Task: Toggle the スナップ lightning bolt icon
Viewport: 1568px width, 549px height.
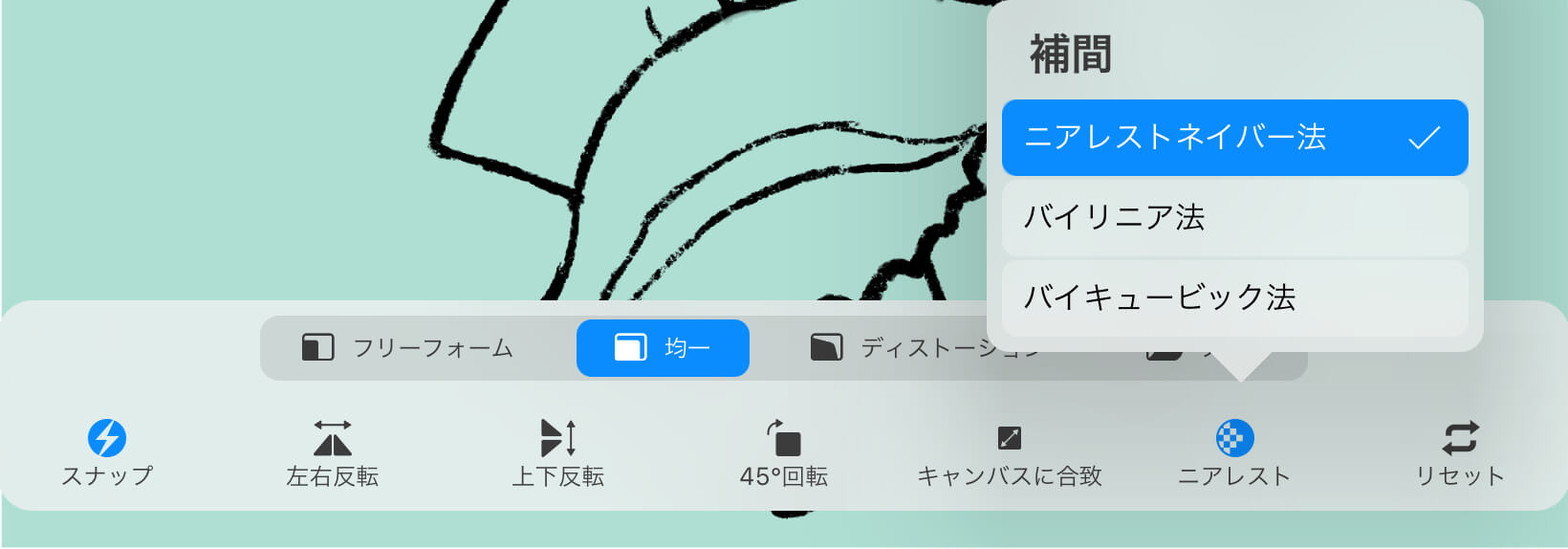Action: click(x=107, y=438)
